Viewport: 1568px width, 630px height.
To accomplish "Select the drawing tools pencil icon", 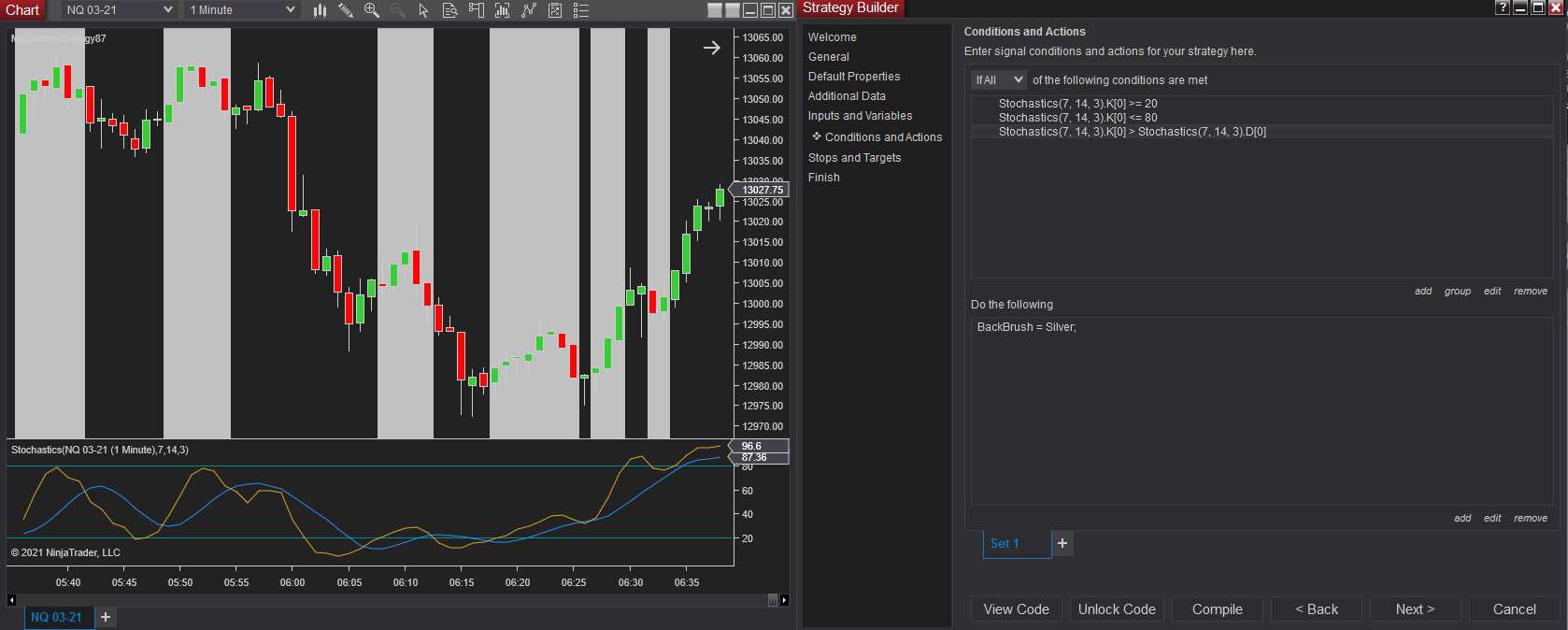I will pos(346,10).
